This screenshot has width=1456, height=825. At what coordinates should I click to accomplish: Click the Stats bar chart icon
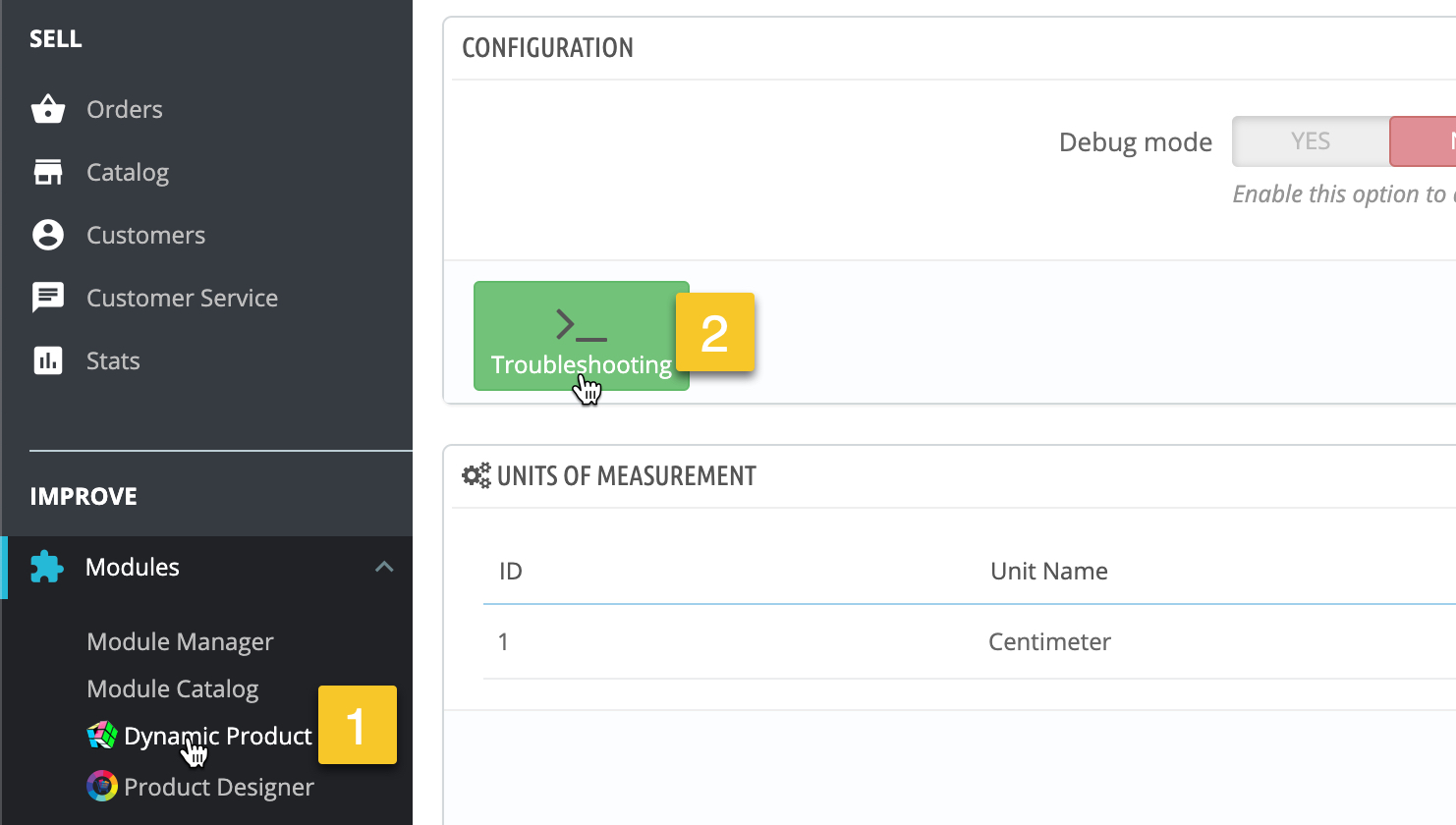pyautogui.click(x=47, y=360)
